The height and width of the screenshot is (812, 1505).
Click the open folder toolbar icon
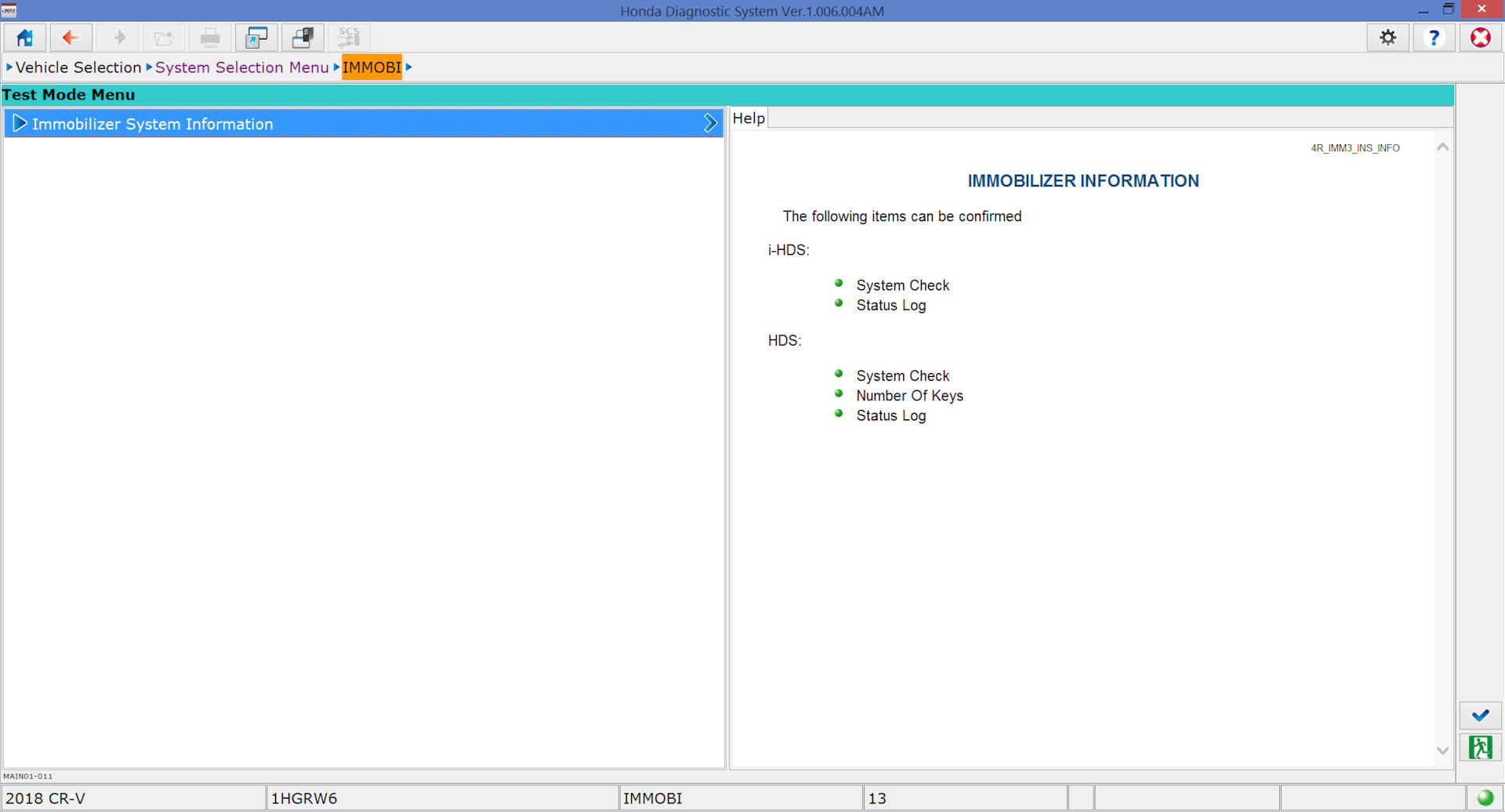tap(164, 38)
